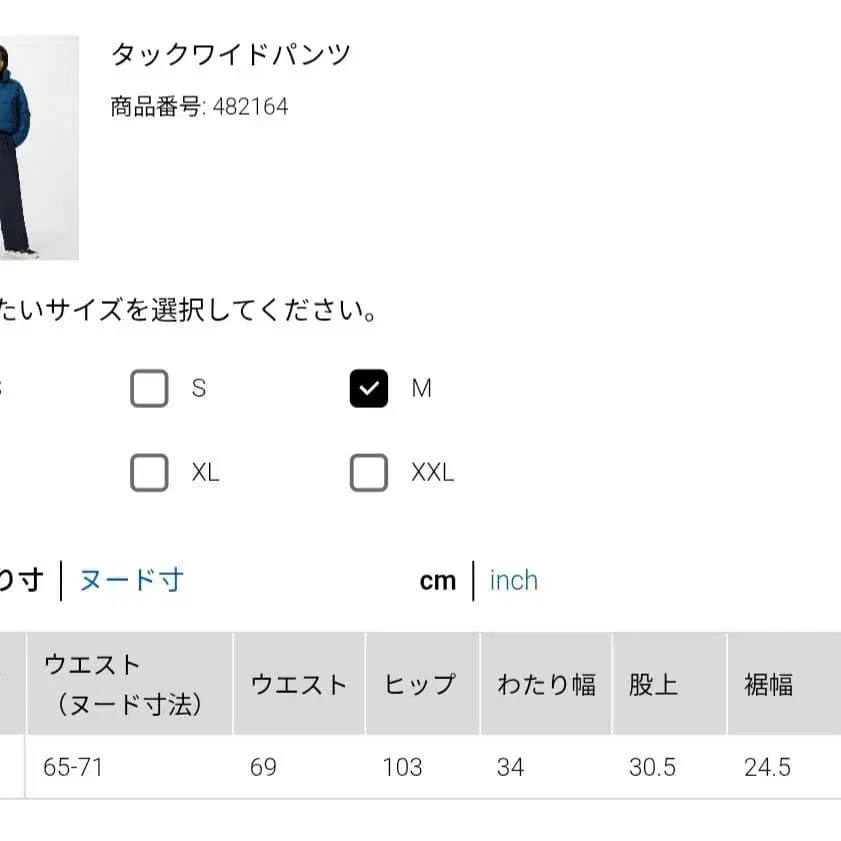This screenshot has width=841, height=841.
Task: Select the XL size checkbox
Action: (x=149, y=472)
